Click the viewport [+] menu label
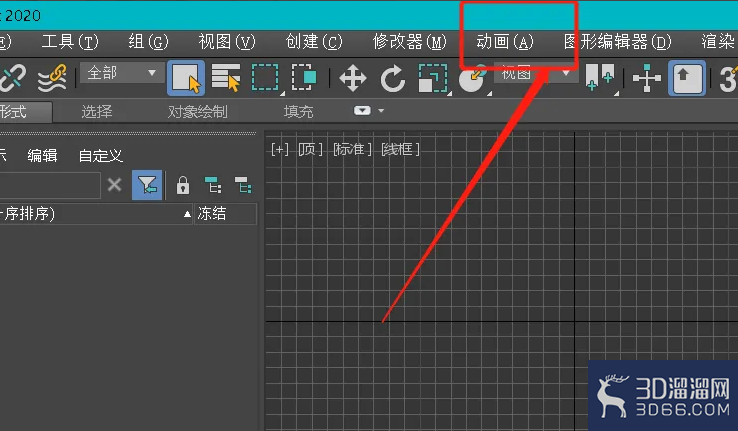 tap(280, 150)
